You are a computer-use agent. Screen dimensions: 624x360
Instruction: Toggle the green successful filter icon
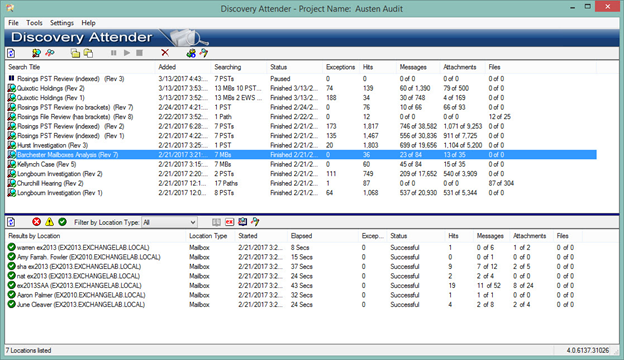point(62,222)
